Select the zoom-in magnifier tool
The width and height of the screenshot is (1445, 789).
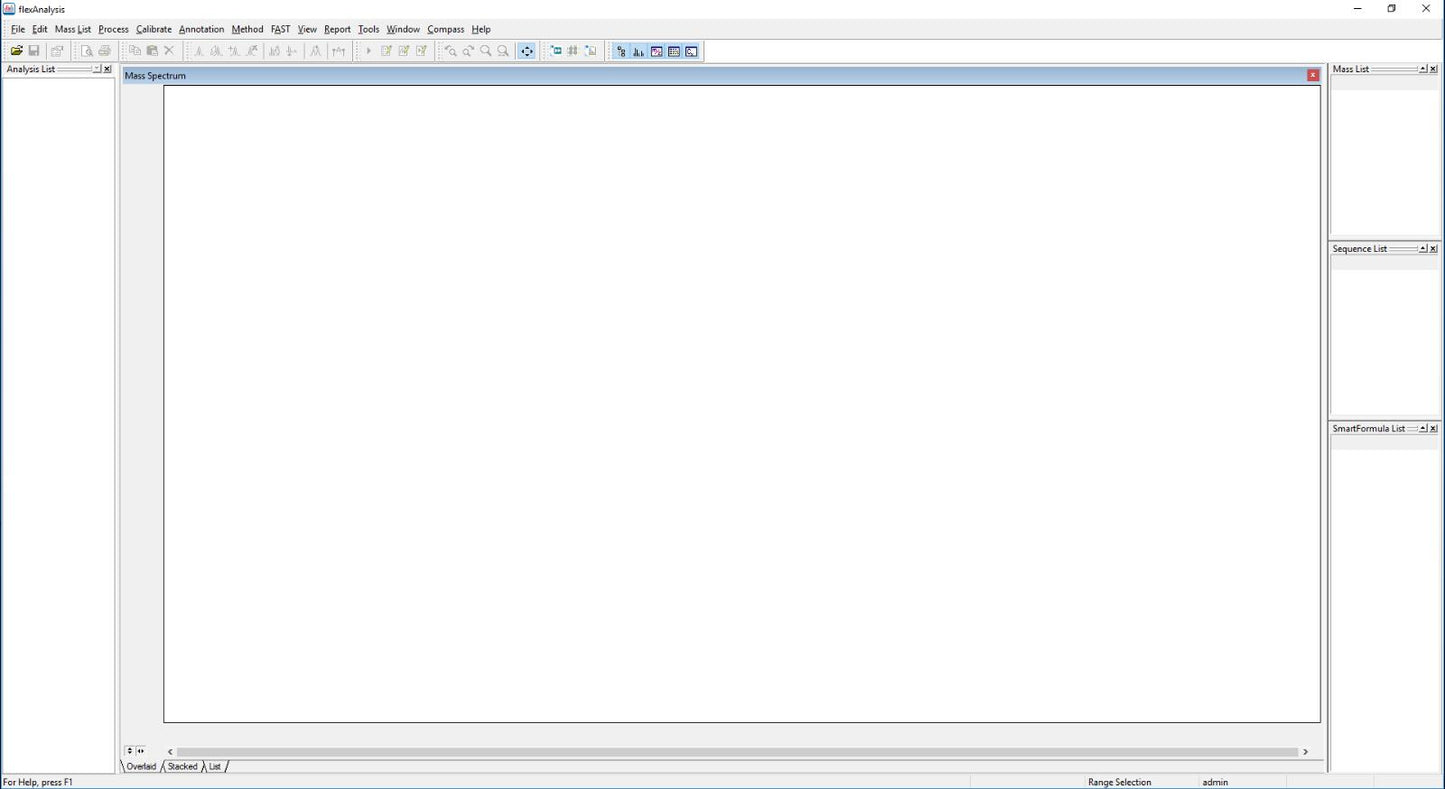(486, 51)
